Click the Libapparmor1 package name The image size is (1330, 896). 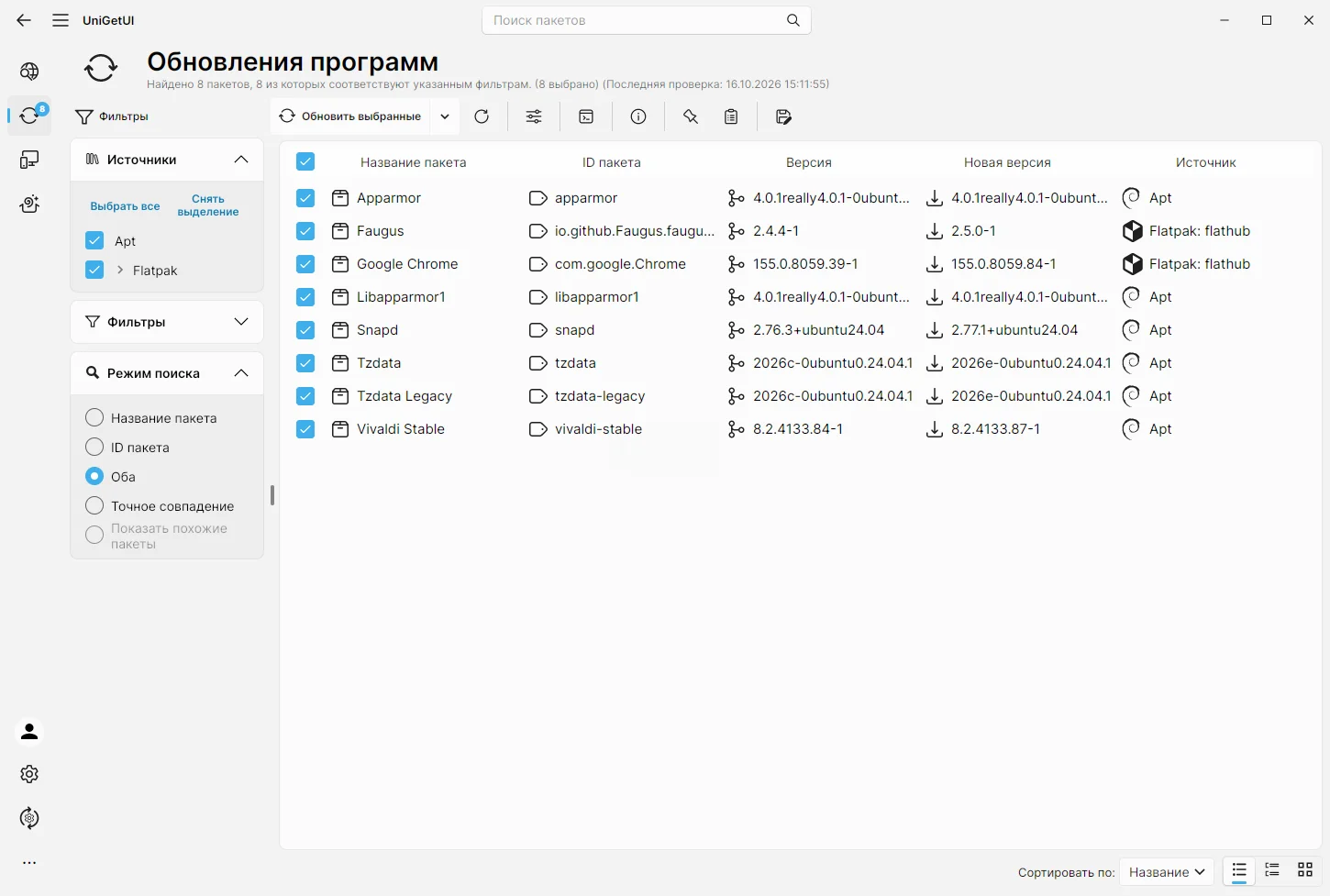(401, 297)
